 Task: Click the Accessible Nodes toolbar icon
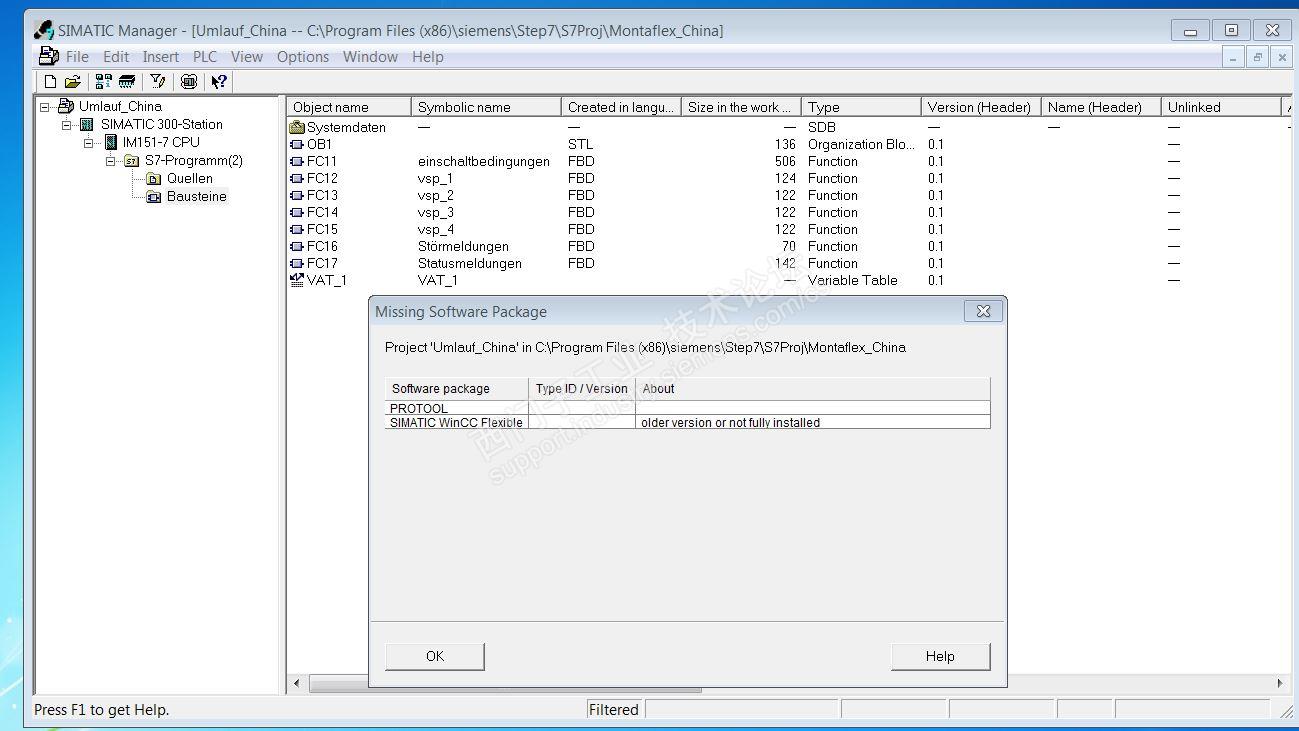[104, 82]
